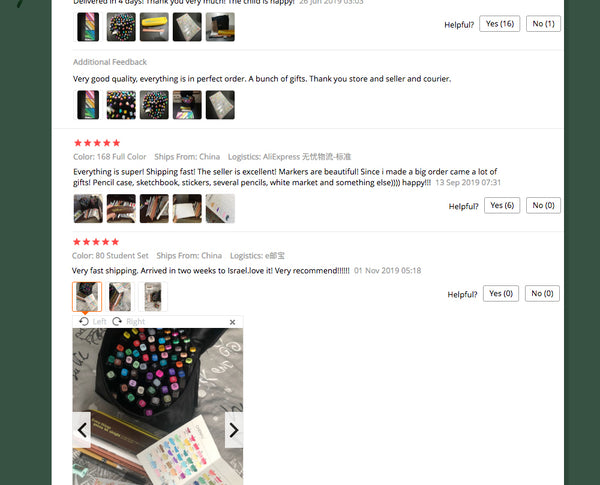
Task: Show next photo with right arrow
Action: click(234, 430)
